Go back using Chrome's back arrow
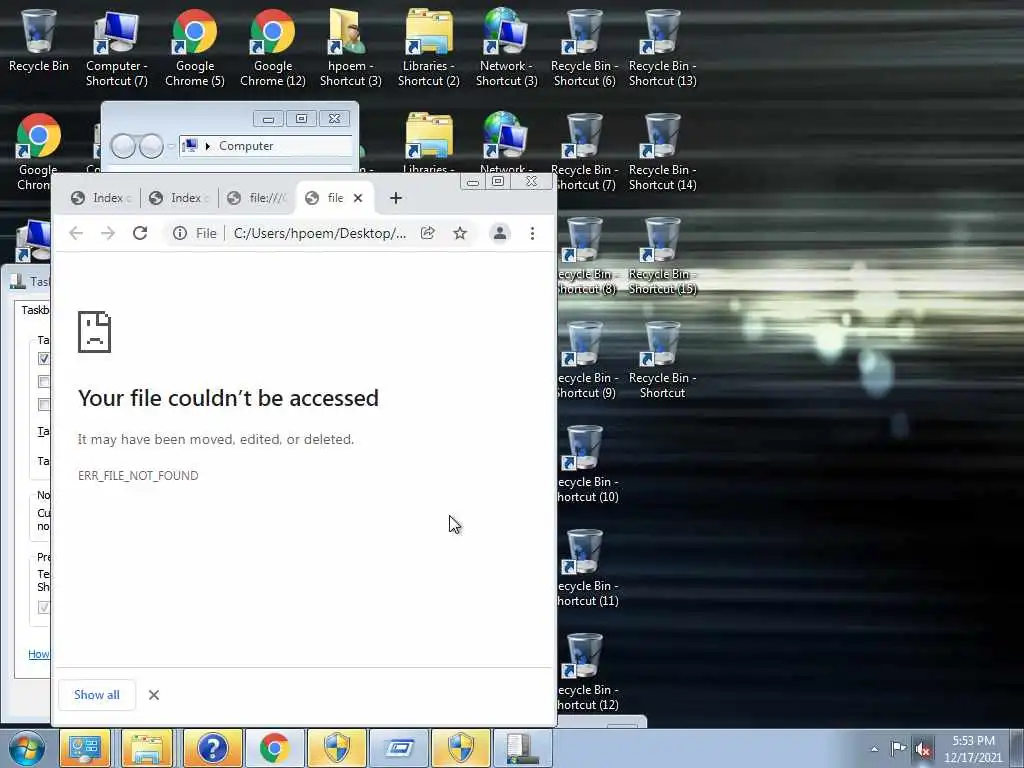This screenshot has width=1024, height=768. 76,233
